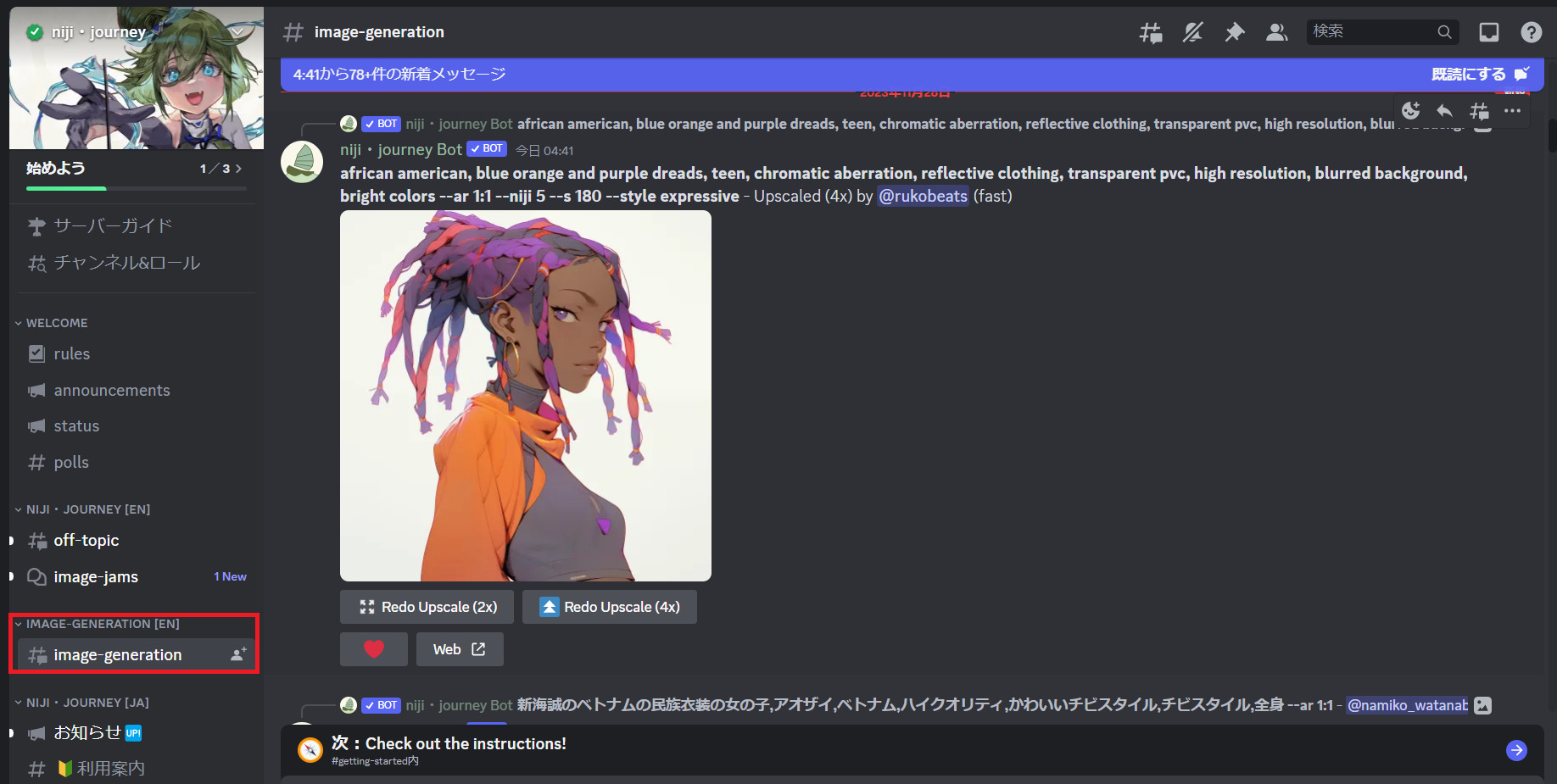
Task: Click Redo Upscale (4x) button
Action: pos(609,607)
